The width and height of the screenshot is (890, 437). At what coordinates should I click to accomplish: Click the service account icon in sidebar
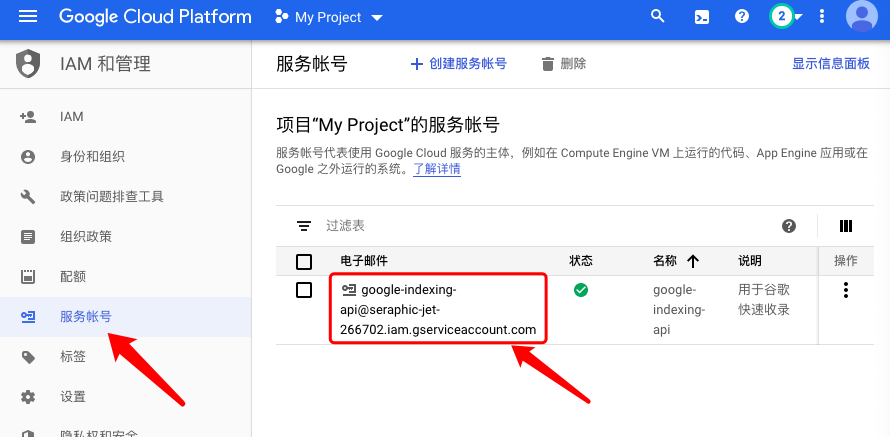coord(28,317)
